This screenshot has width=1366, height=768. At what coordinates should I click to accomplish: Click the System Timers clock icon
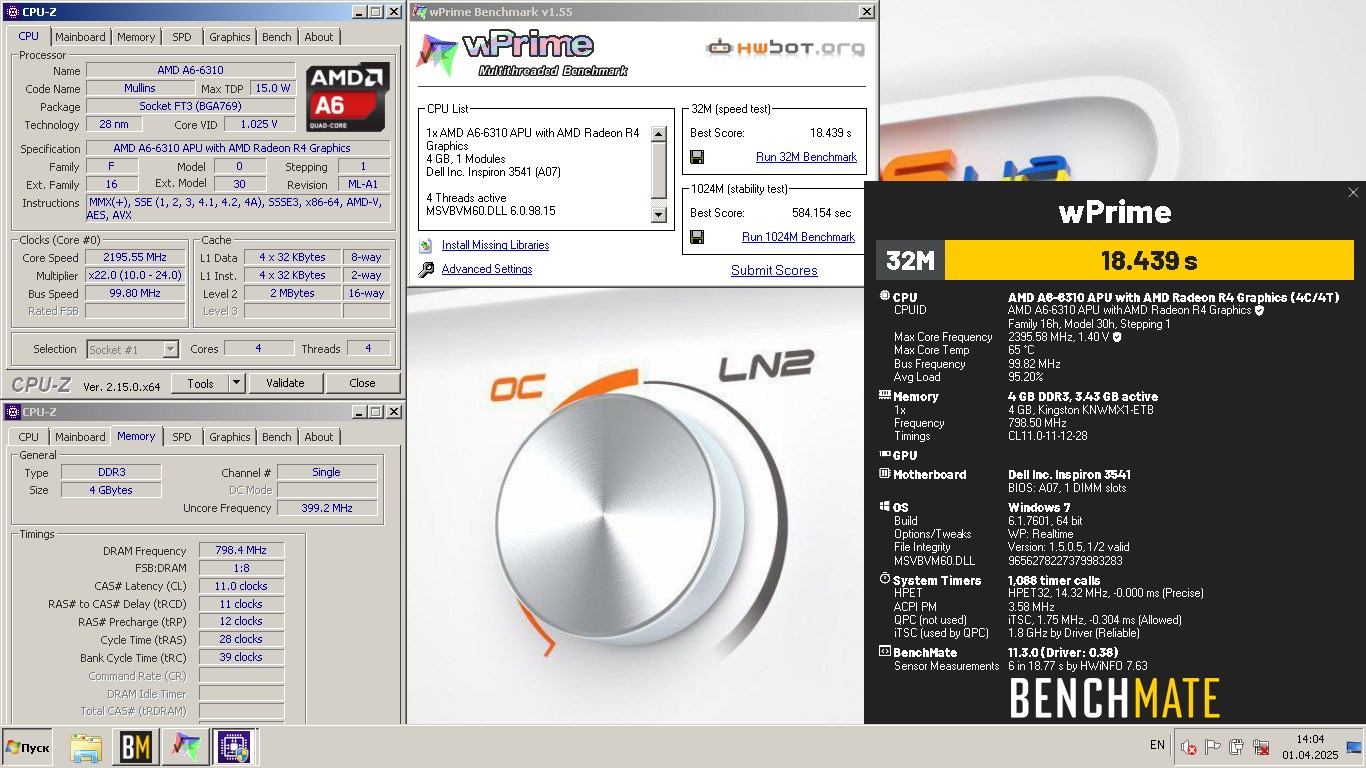click(x=884, y=580)
